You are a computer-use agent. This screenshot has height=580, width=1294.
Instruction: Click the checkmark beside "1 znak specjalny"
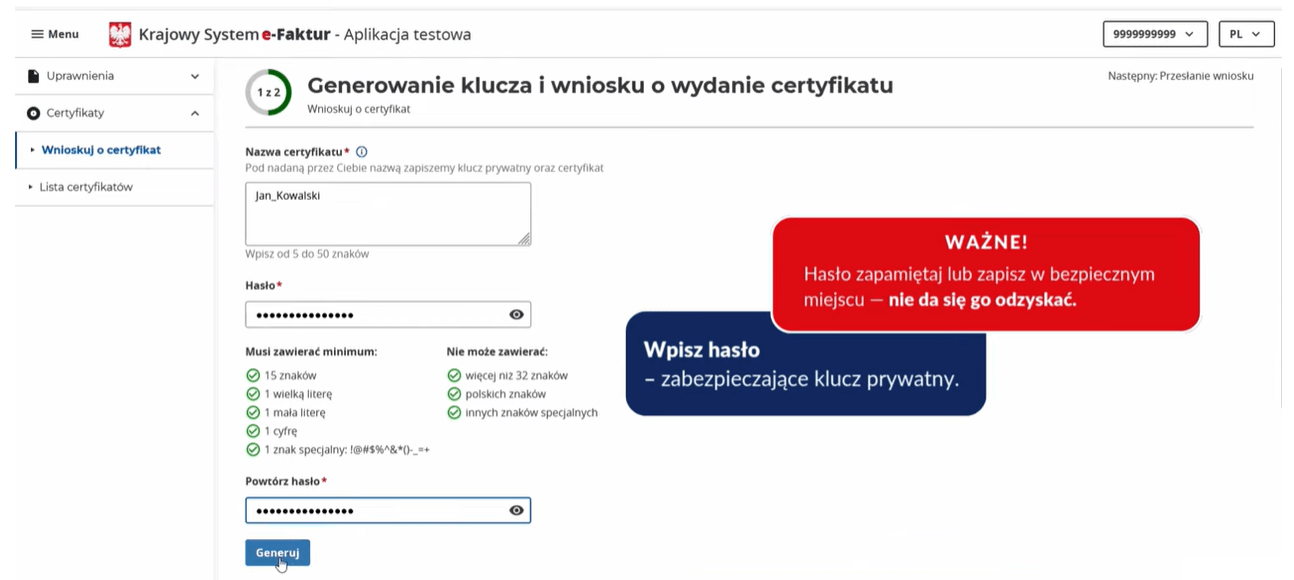click(x=251, y=449)
